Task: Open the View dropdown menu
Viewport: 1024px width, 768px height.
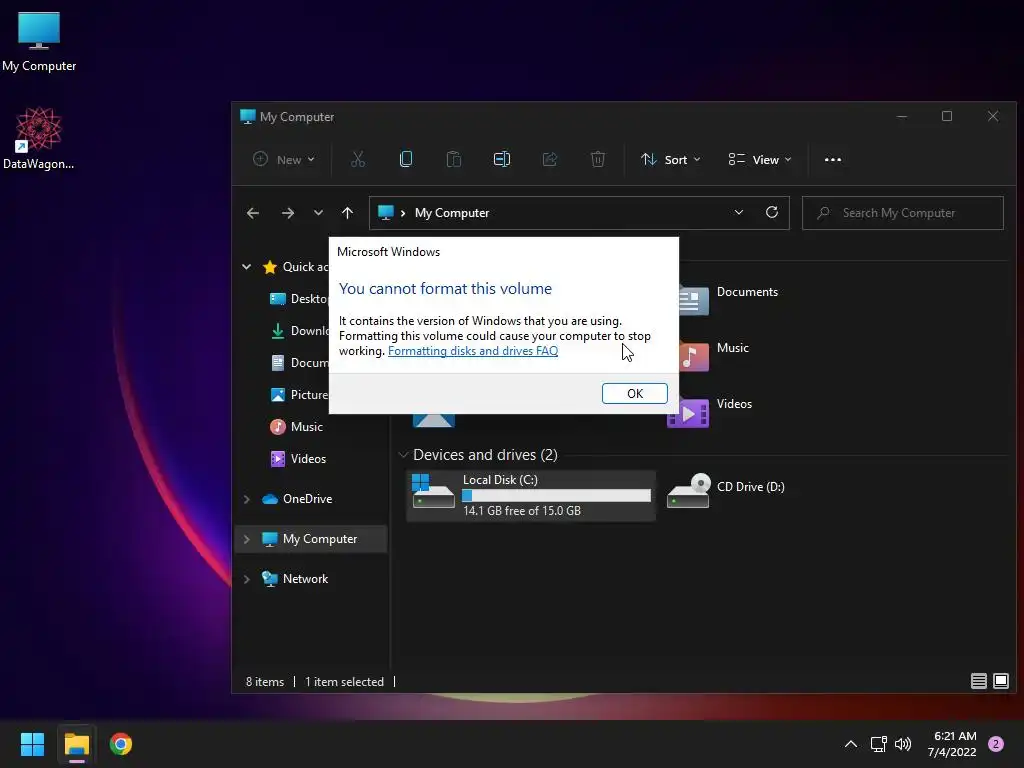Action: pyautogui.click(x=760, y=159)
